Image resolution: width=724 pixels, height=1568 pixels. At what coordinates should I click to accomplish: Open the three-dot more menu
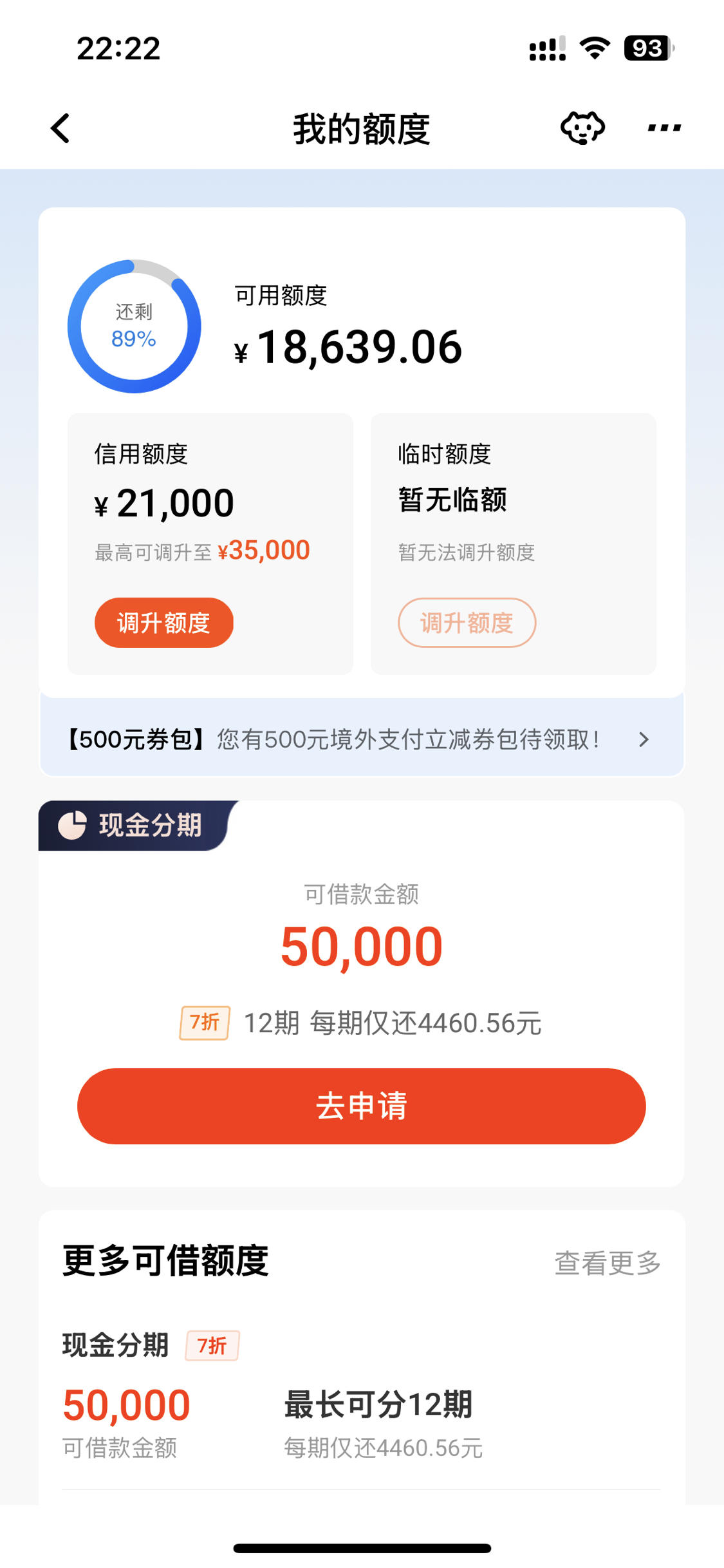(664, 128)
